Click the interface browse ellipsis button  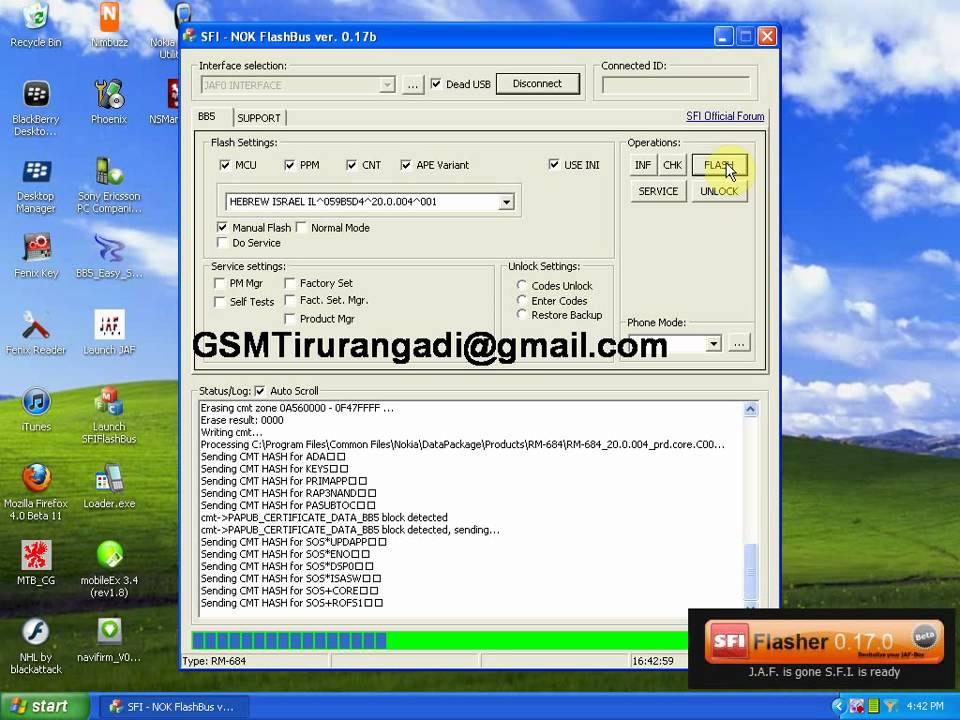pos(413,85)
